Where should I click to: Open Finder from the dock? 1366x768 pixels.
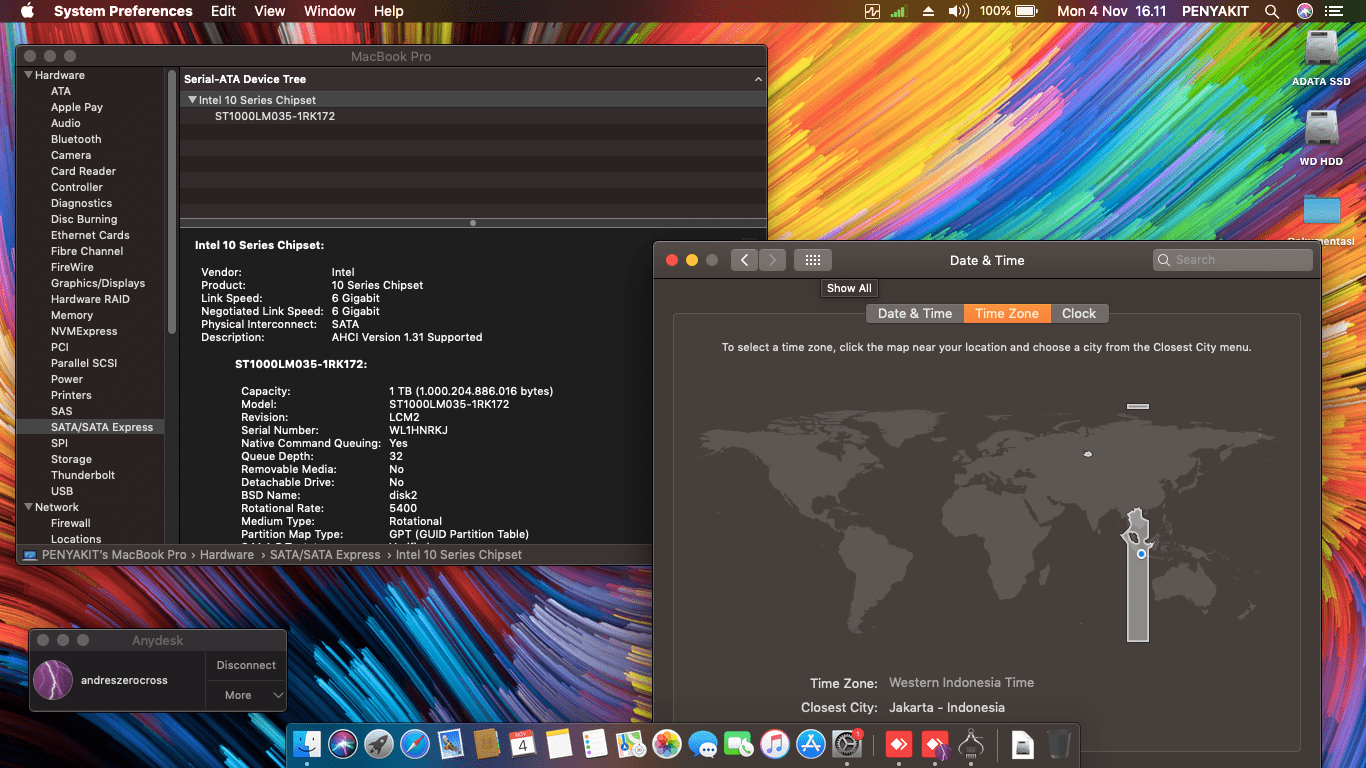pyautogui.click(x=307, y=744)
